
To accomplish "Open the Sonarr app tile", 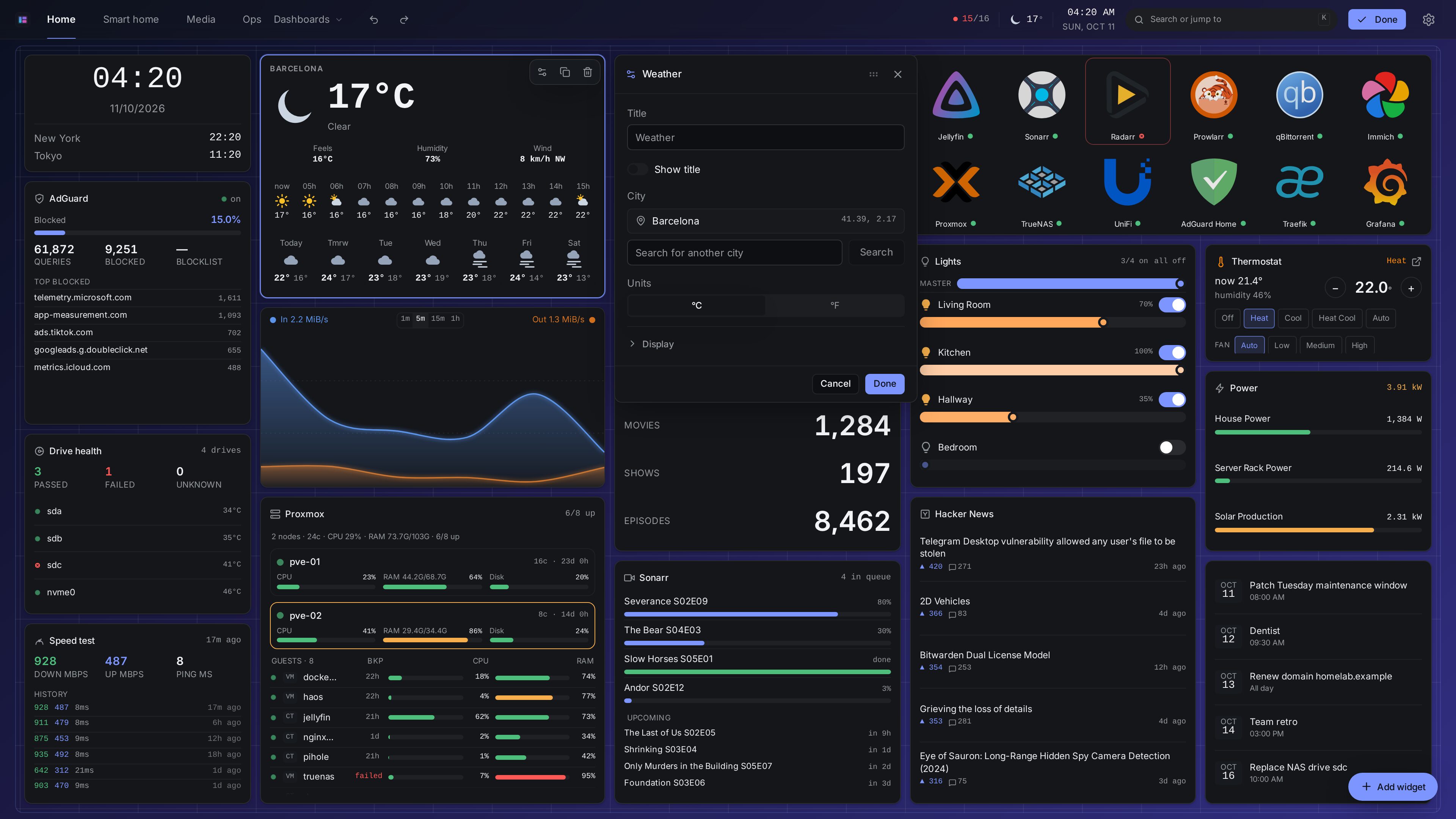I will [1042, 102].
